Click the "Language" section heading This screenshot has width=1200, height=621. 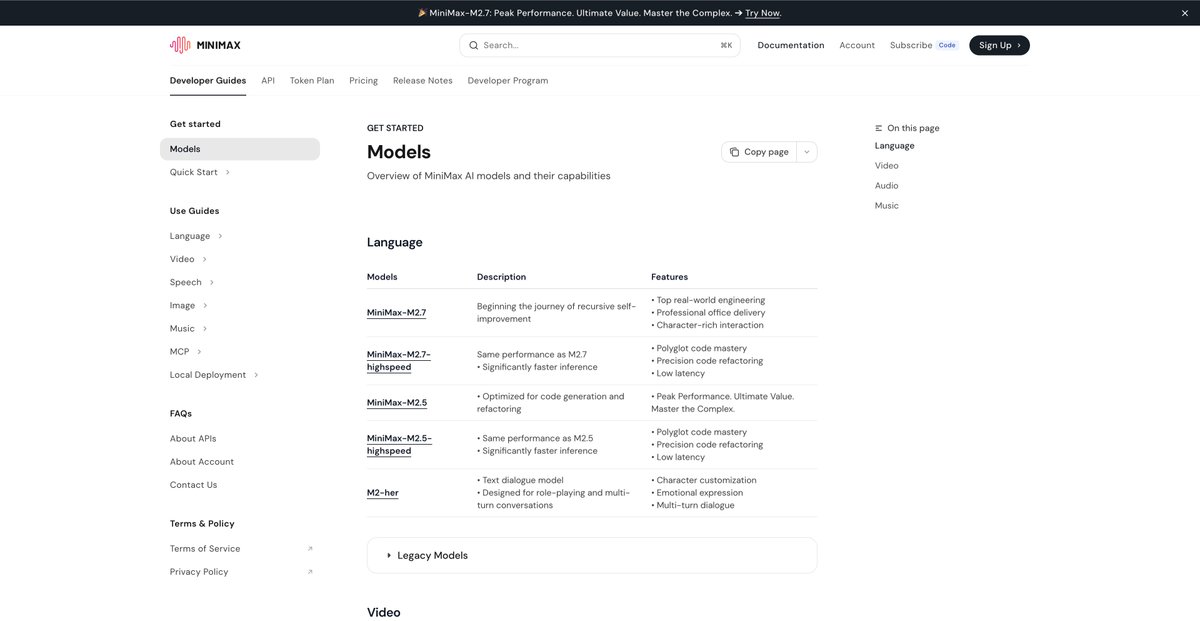pos(395,243)
